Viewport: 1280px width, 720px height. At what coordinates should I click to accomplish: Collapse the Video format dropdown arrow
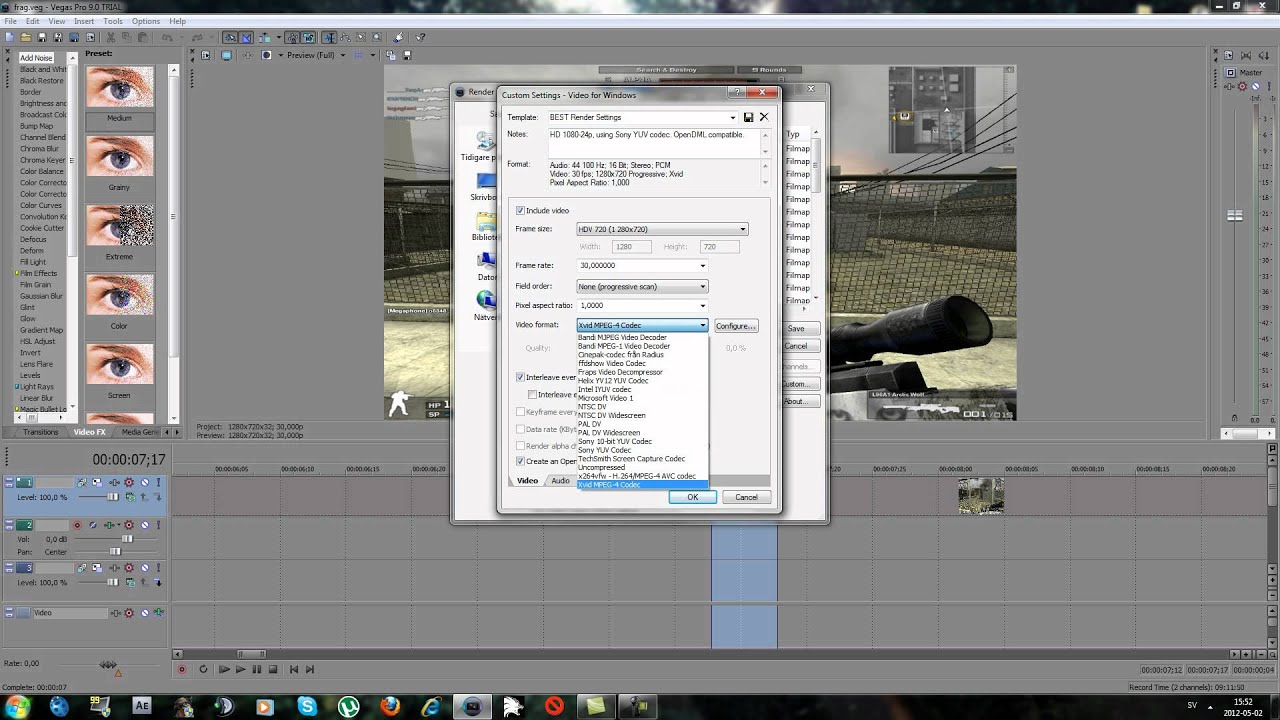click(x=703, y=326)
